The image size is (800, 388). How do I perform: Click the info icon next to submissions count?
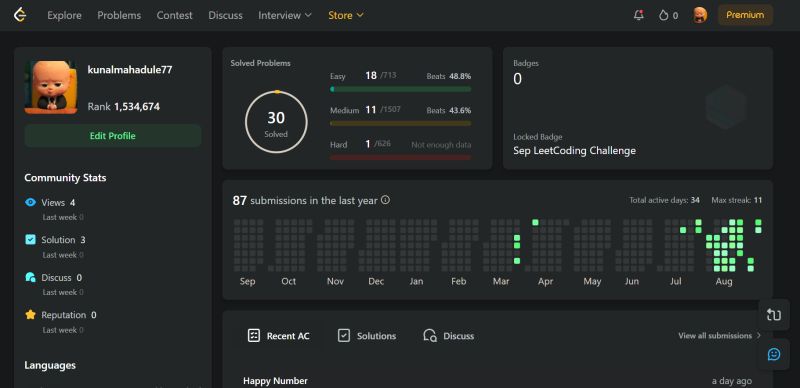(x=385, y=200)
